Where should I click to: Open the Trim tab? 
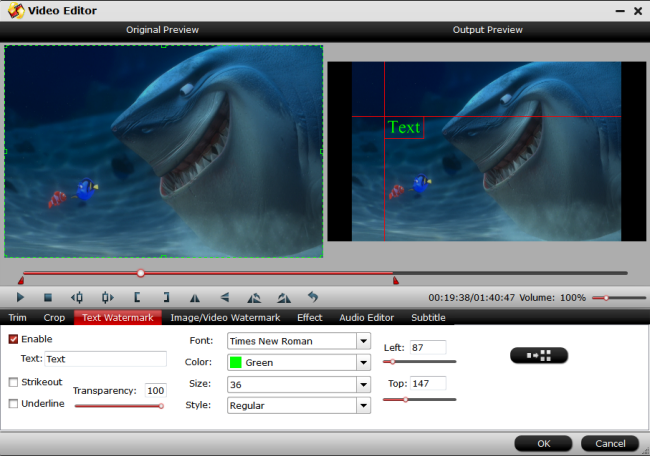[17, 318]
